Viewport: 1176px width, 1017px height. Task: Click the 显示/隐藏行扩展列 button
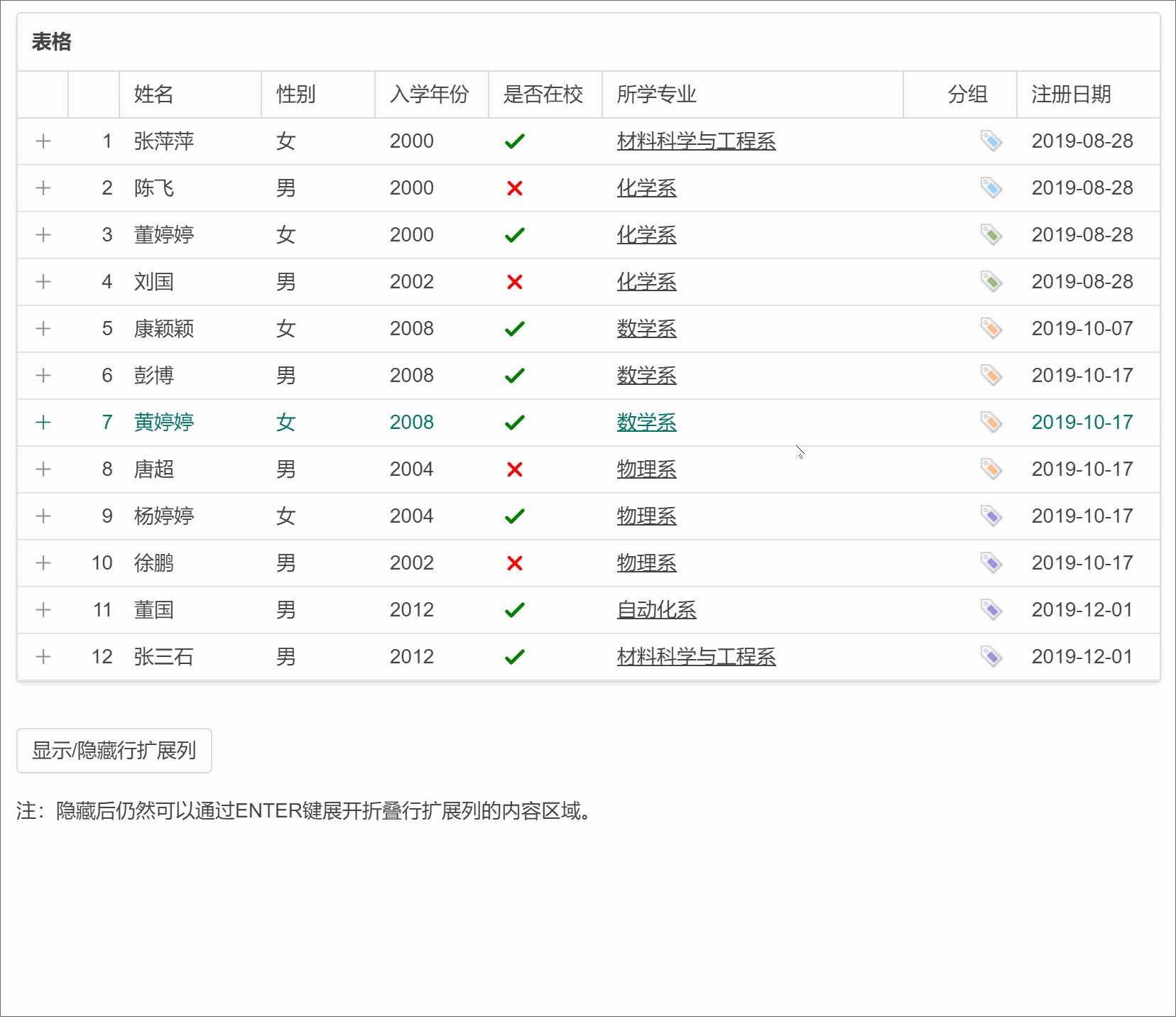click(114, 751)
